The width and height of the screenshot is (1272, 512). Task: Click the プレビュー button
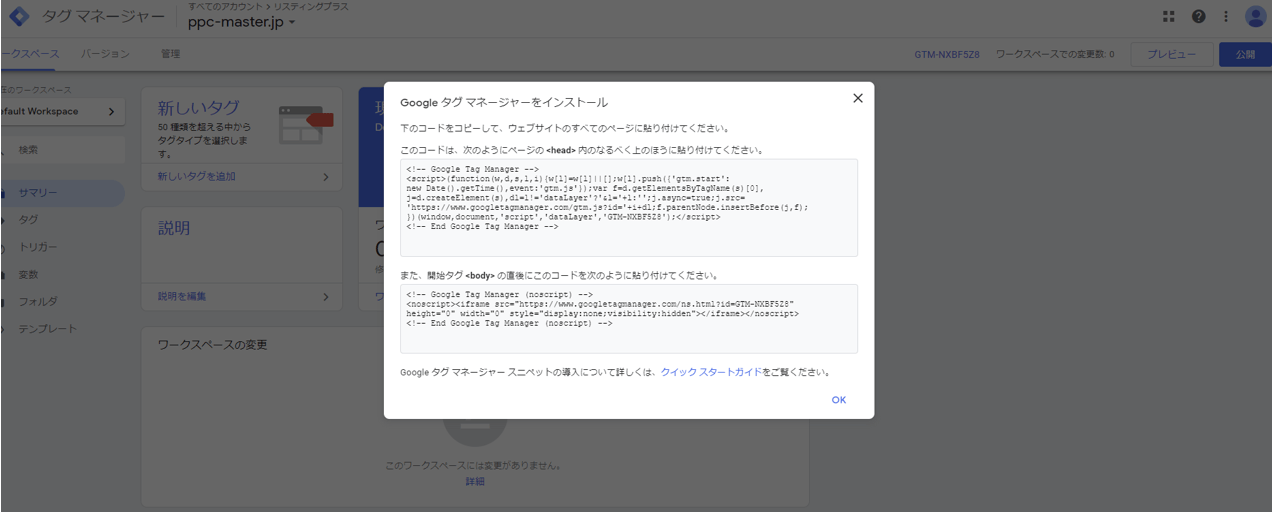(x=1171, y=55)
